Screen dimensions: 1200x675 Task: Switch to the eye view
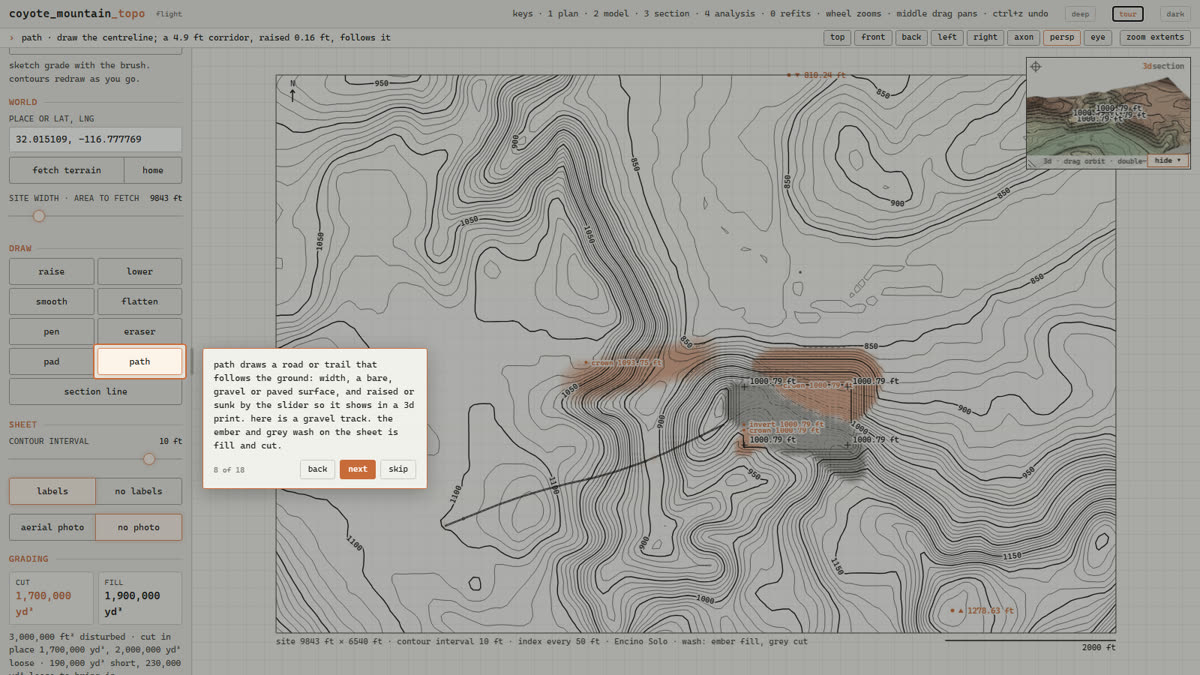(1098, 37)
